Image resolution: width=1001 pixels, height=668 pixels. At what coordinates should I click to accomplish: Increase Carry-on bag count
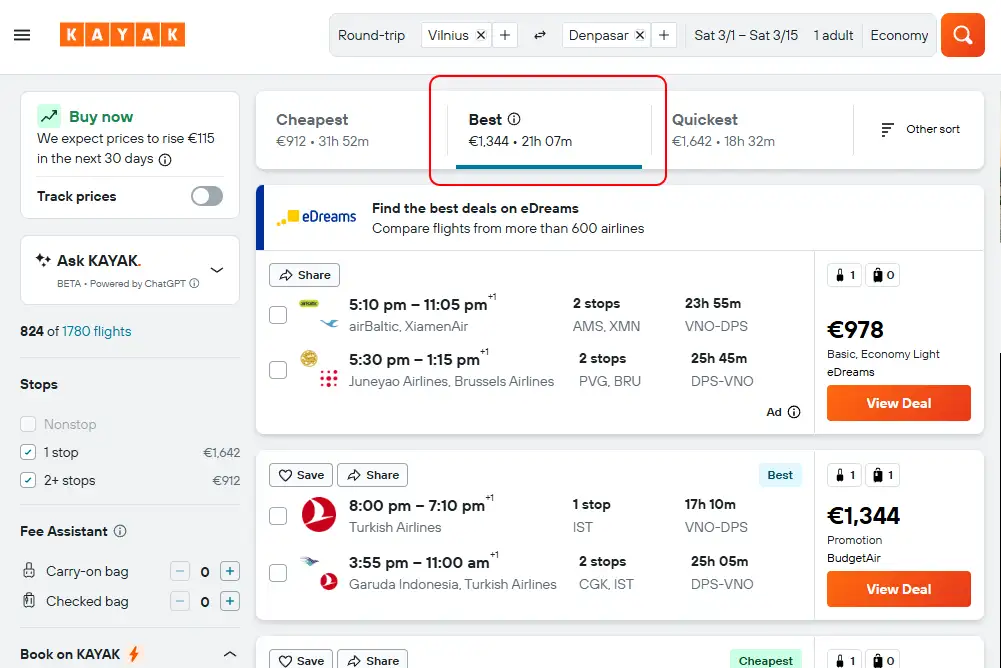(230, 572)
